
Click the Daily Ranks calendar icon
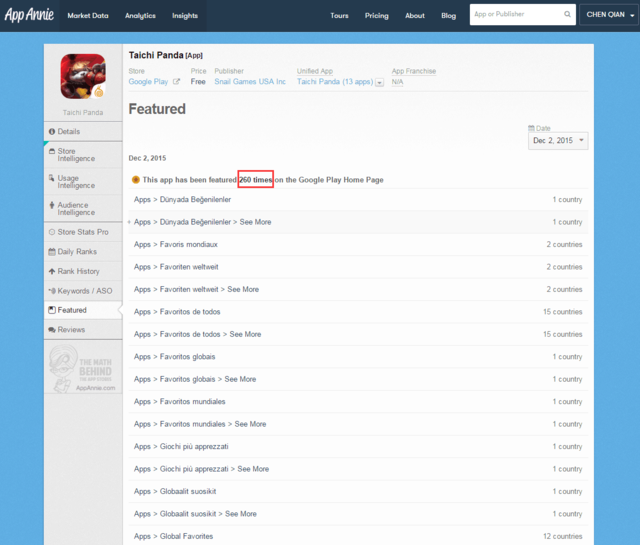pos(52,251)
